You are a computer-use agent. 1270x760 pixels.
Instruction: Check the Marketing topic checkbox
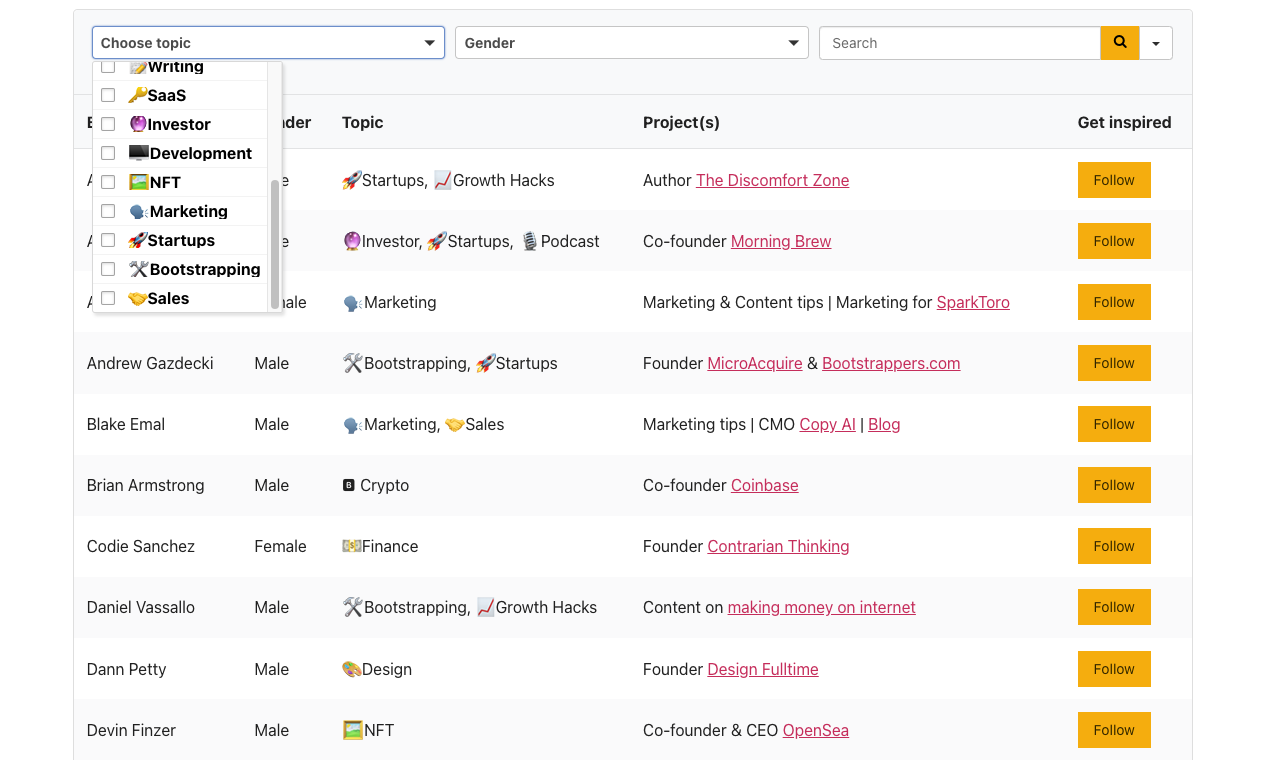(108, 211)
